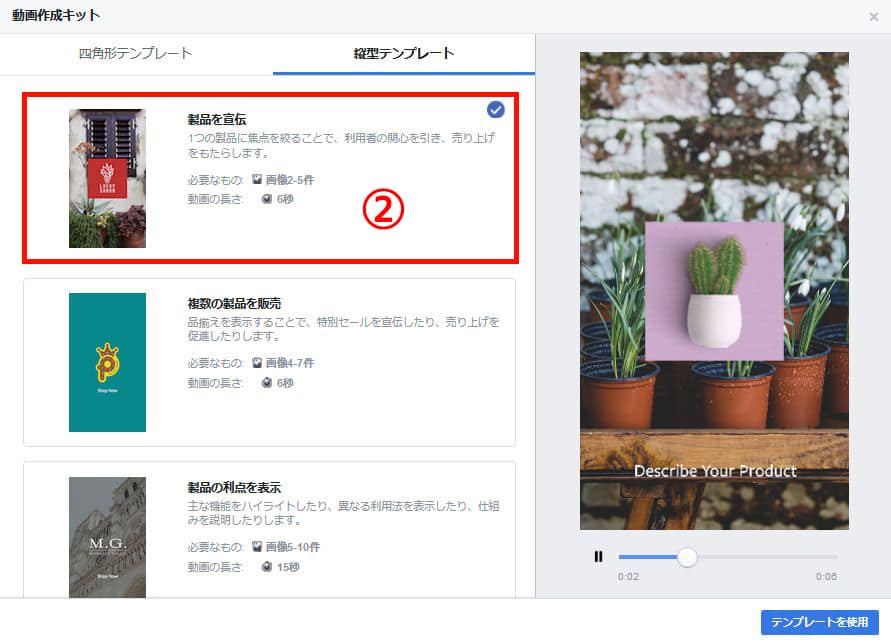Choose the teal 複数の製品を販売 thumbnail

(107, 362)
